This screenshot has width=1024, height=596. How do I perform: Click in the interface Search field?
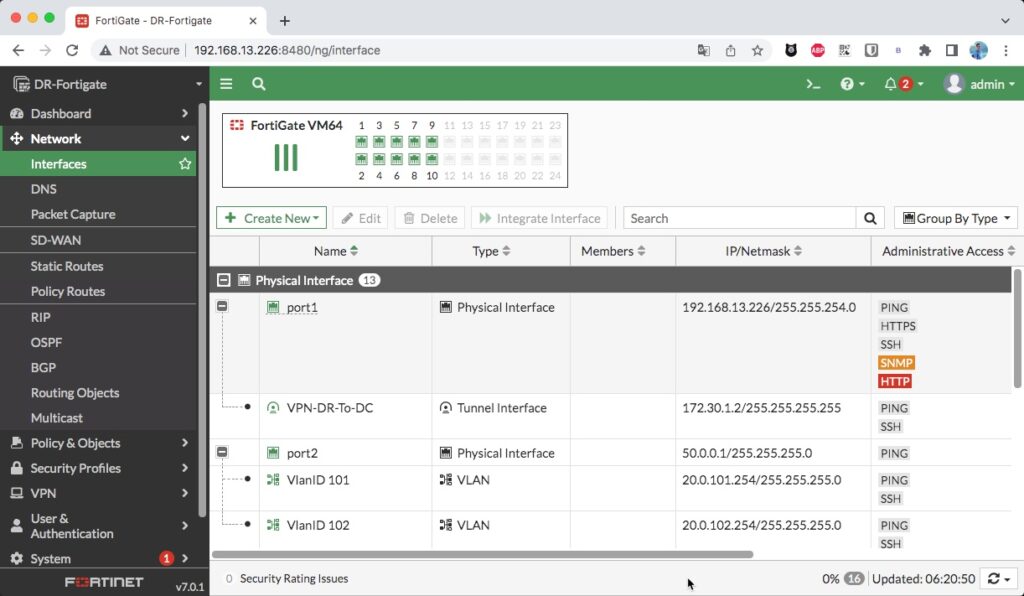(x=739, y=218)
